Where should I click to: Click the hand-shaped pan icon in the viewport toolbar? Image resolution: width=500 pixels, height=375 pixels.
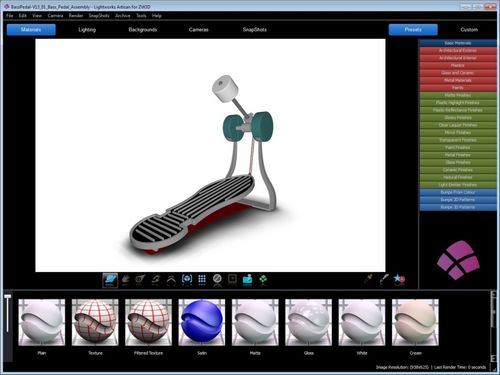pyautogui.click(x=125, y=280)
